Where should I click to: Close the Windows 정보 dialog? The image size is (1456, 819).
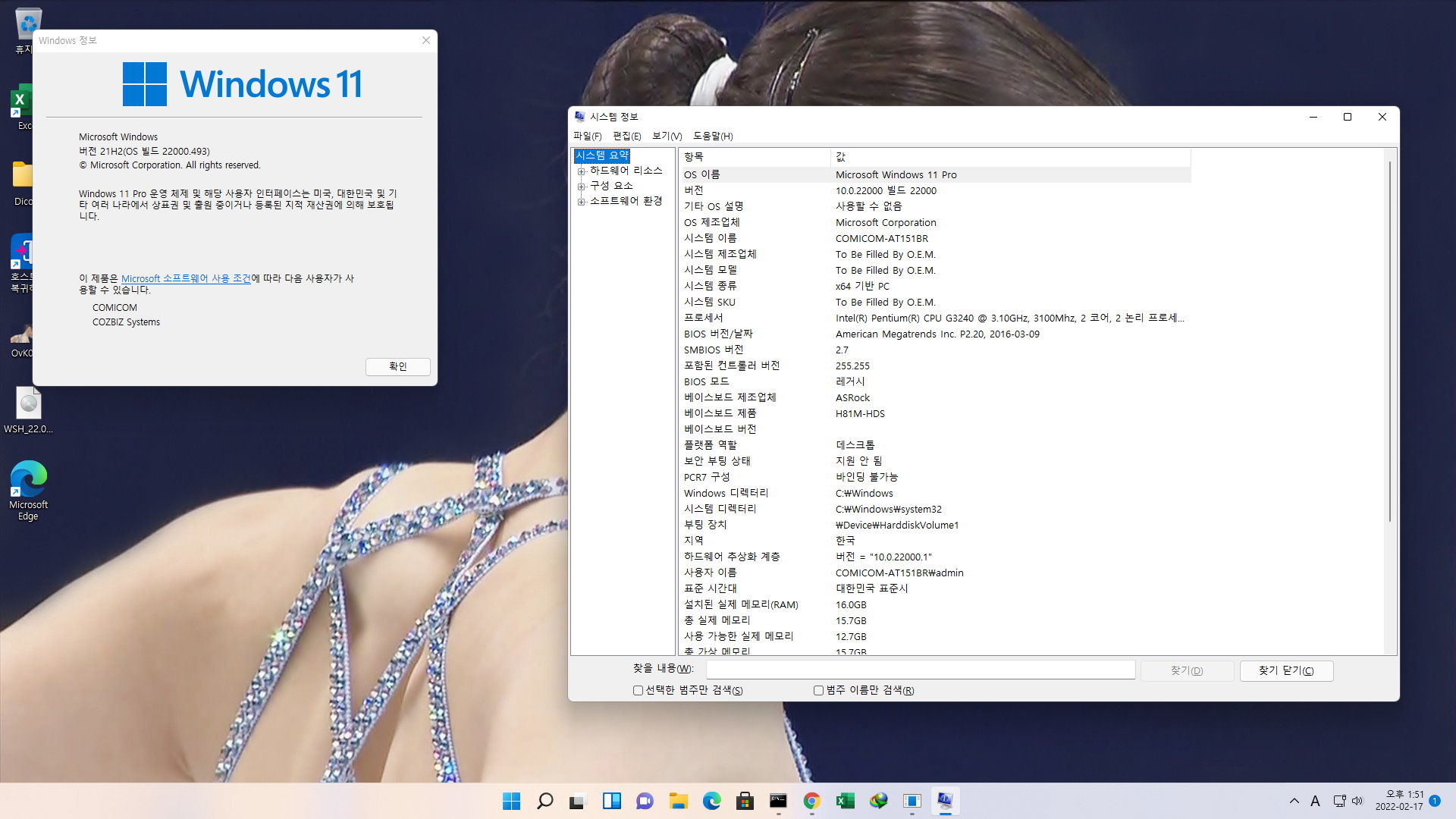(x=425, y=40)
